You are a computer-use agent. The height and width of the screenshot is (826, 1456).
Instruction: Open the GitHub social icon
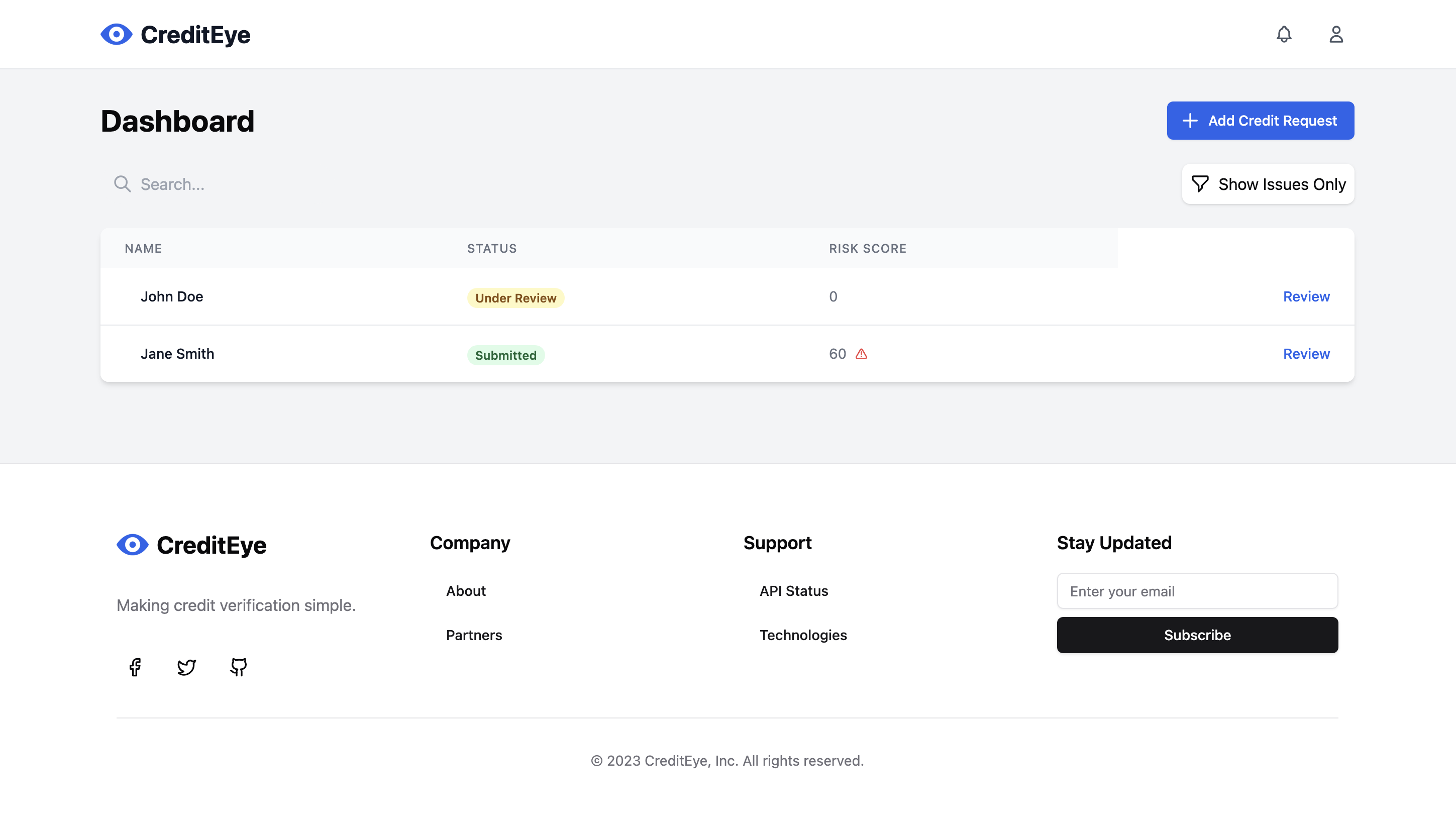click(238, 667)
